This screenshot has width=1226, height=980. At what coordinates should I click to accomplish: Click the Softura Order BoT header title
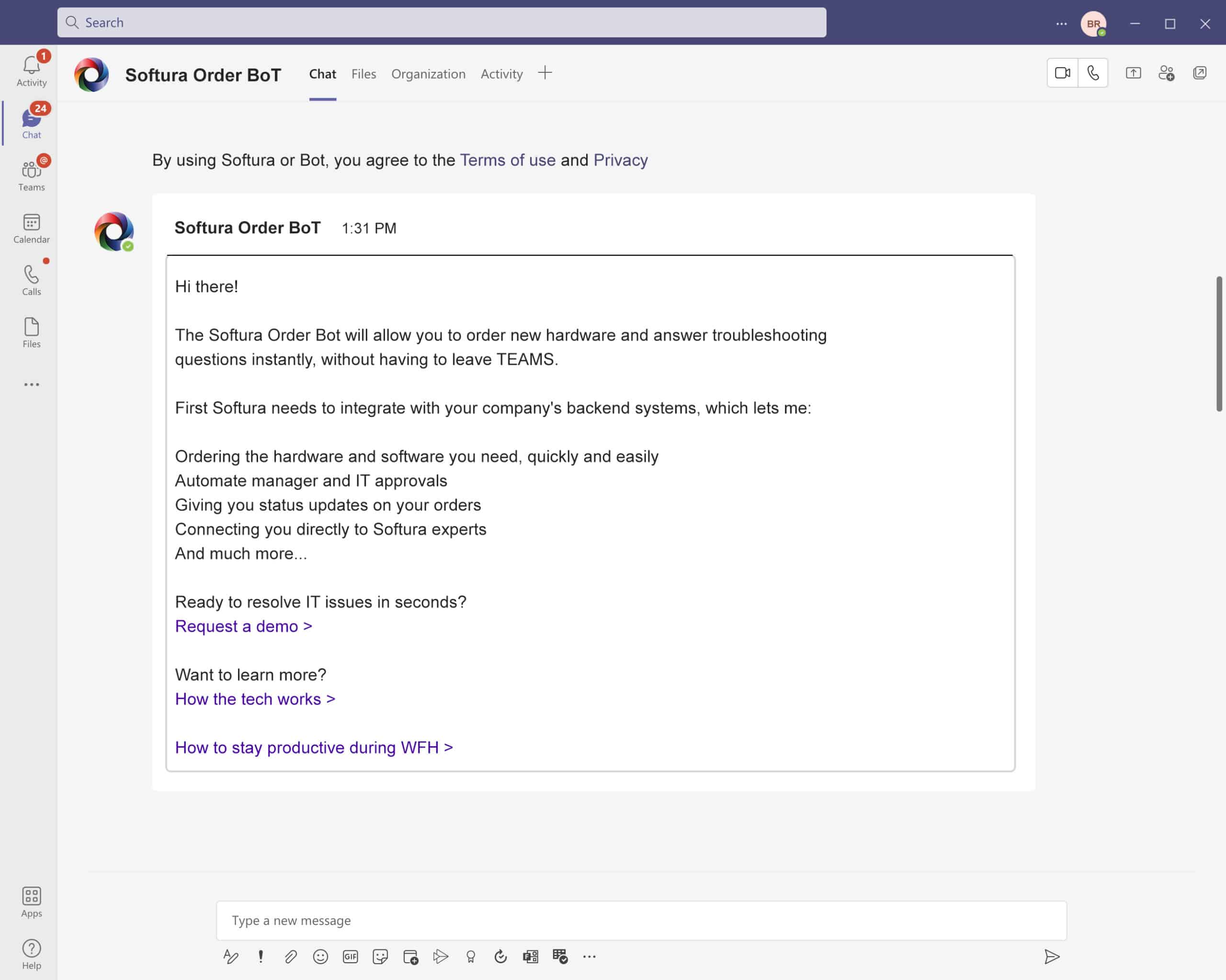pyautogui.click(x=203, y=75)
